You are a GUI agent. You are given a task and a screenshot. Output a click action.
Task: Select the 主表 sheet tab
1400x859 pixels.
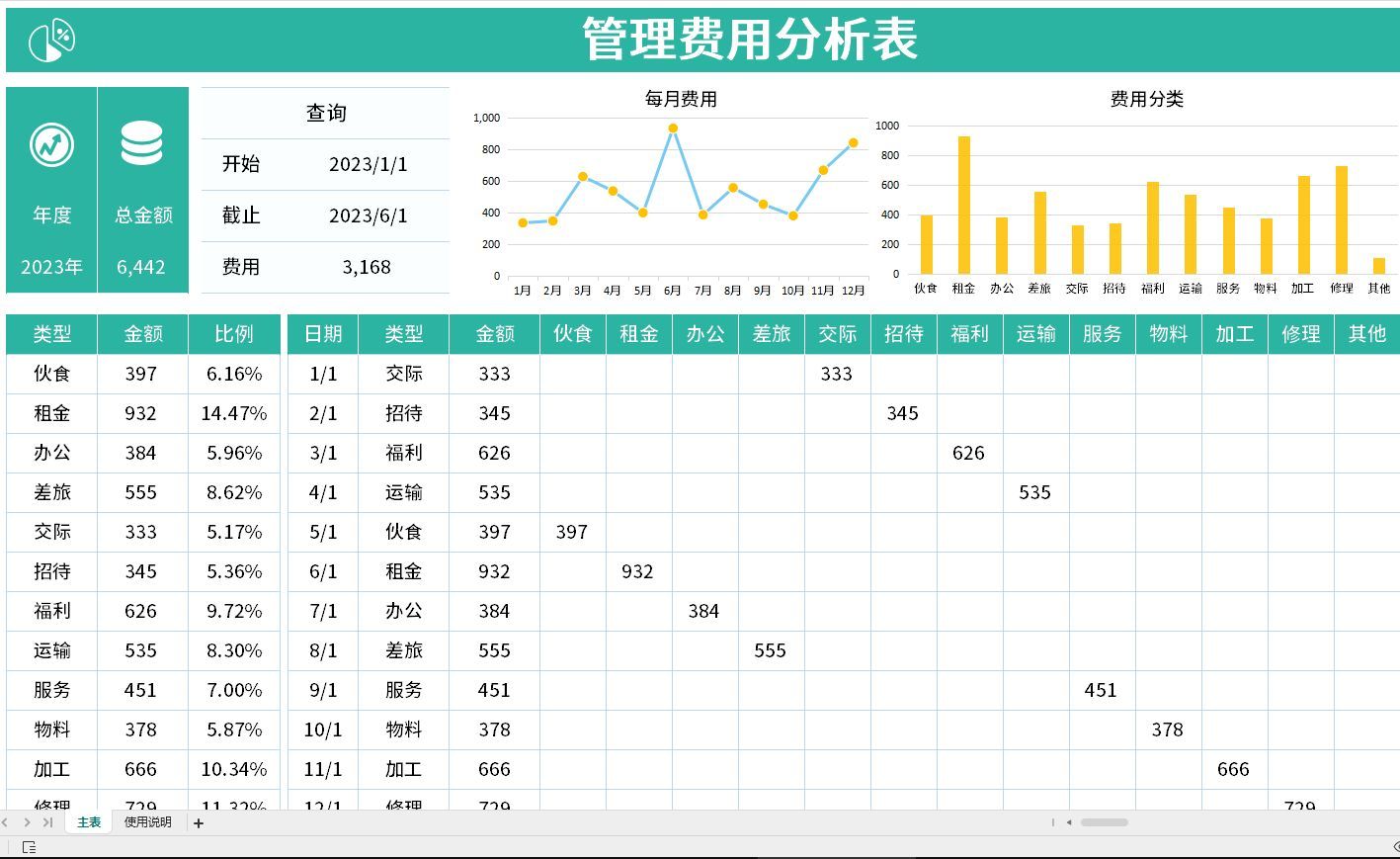[88, 821]
